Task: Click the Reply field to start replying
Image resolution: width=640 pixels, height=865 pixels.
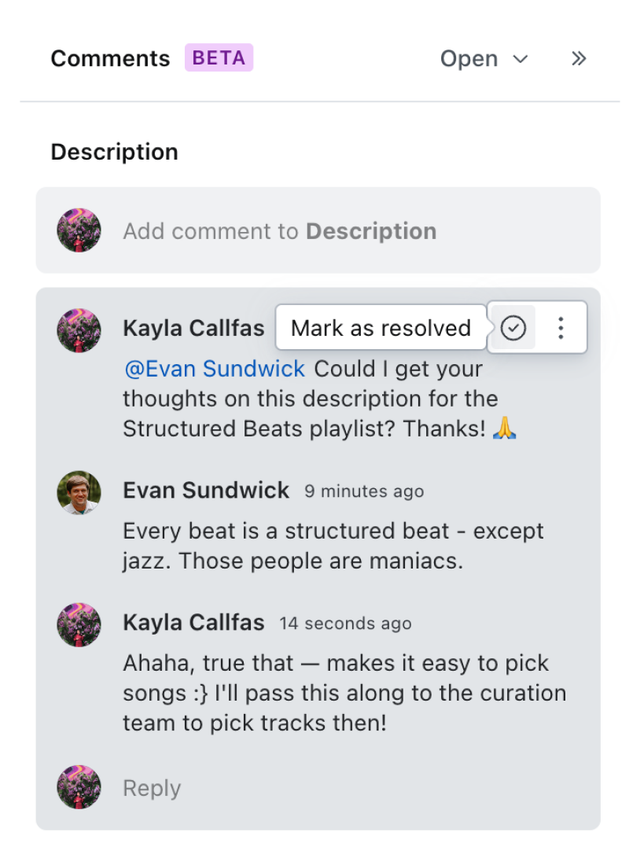Action: [151, 788]
